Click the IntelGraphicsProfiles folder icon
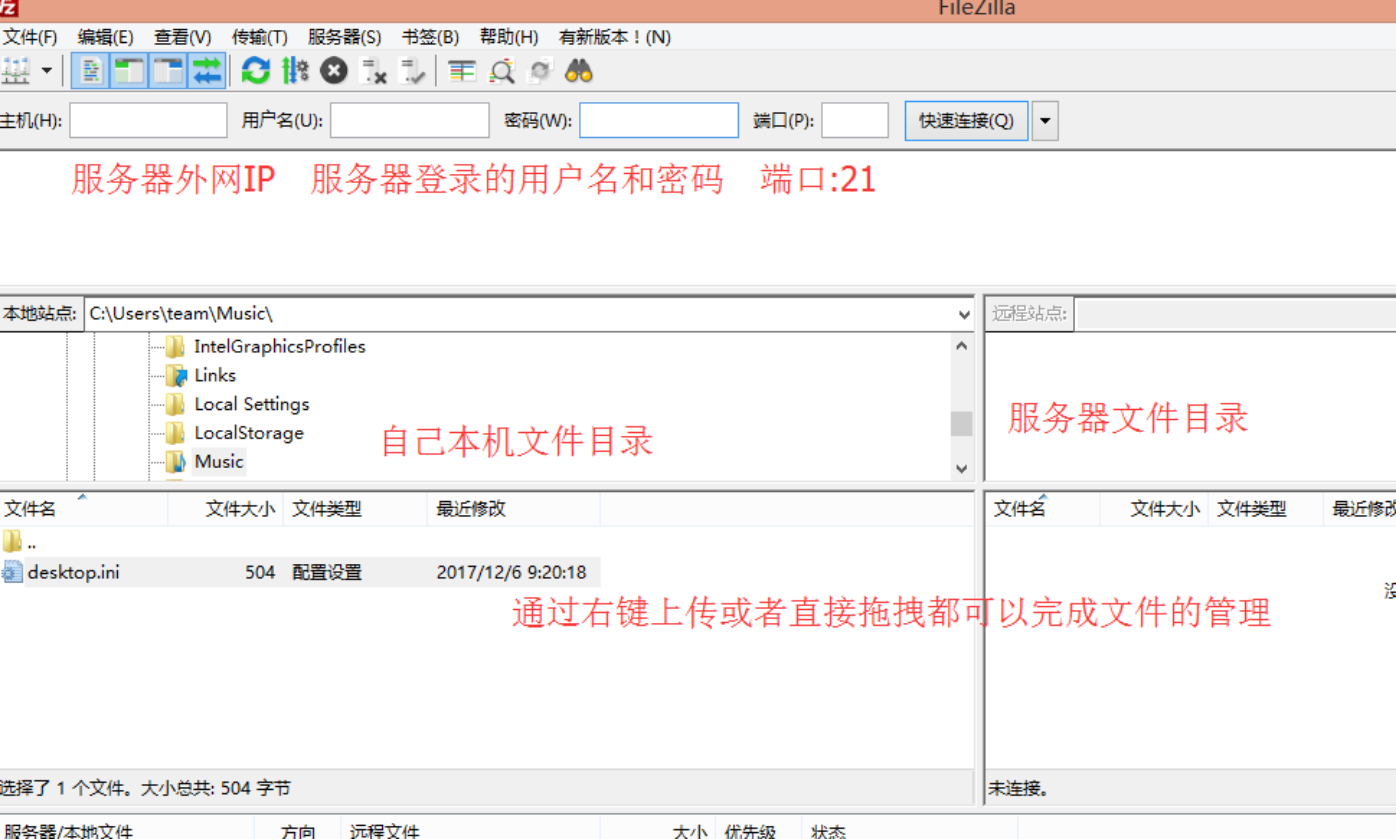This screenshot has width=1396, height=839. pos(176,347)
